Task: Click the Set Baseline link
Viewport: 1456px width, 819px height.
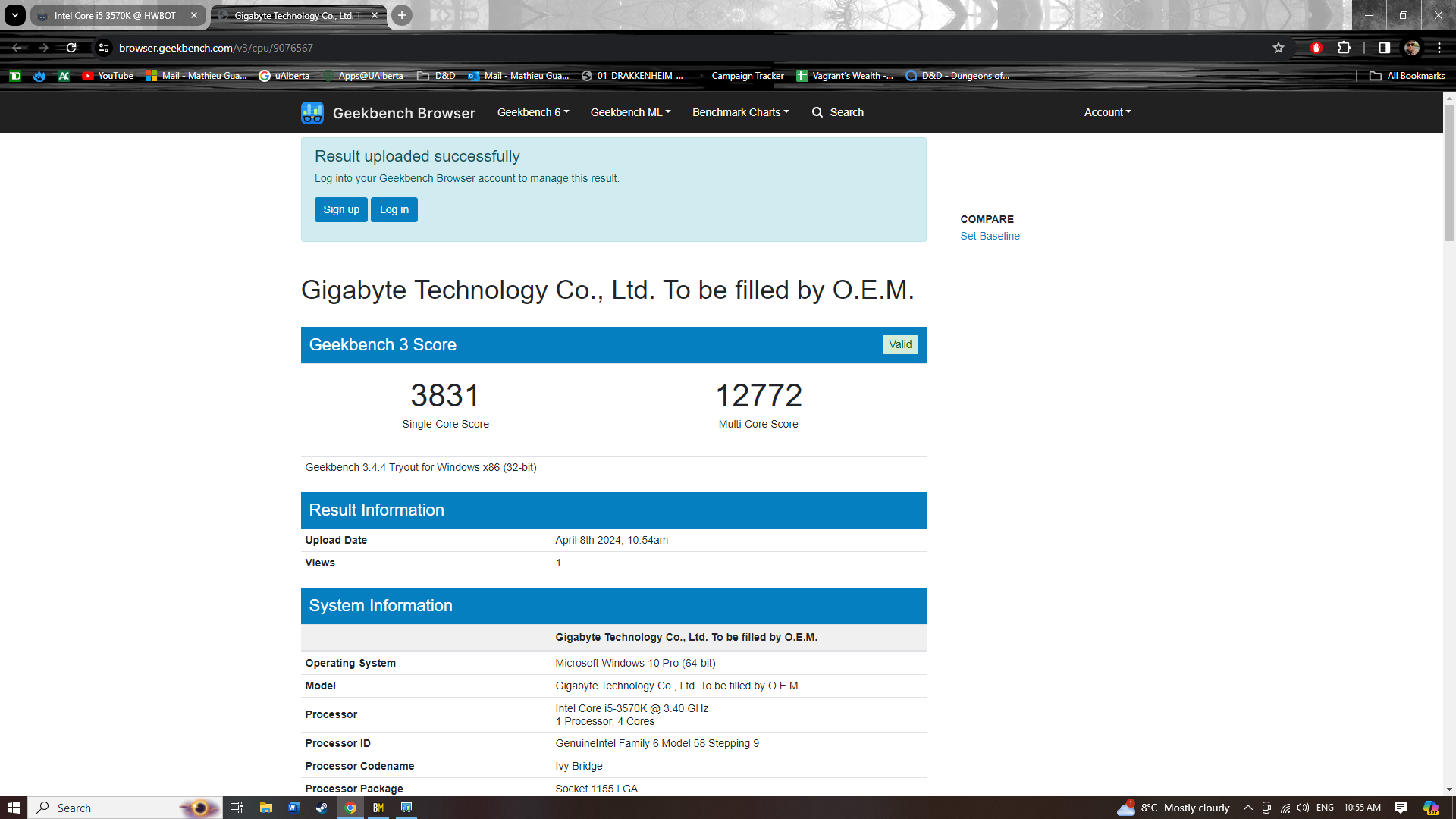Action: coord(990,236)
